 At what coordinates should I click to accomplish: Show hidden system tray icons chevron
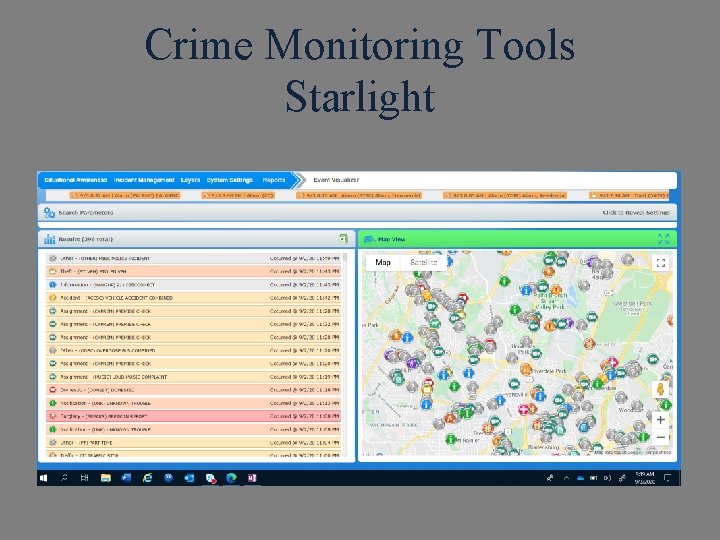pos(566,478)
